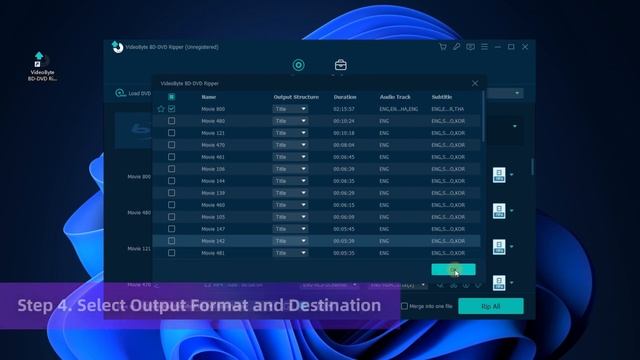640x360 pixels.
Task: Expand format arrow beside Movie 800 row
Action: [x=511, y=175]
